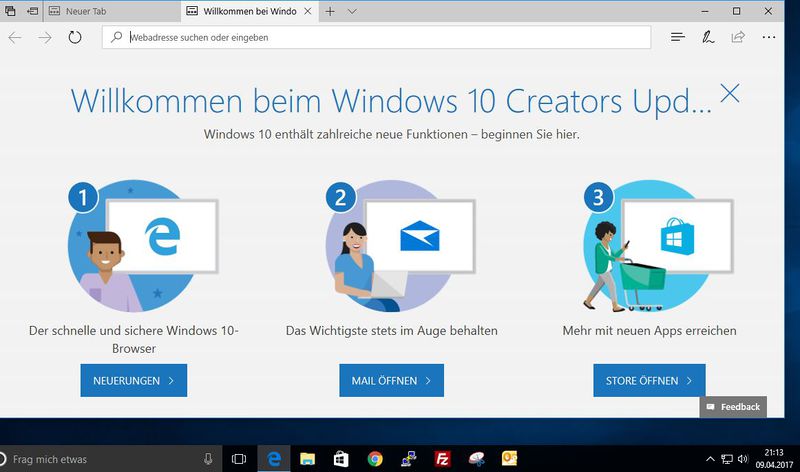The height and width of the screenshot is (472, 800).
Task: Close the Willkommen bei Windows tab
Action: click(308, 11)
